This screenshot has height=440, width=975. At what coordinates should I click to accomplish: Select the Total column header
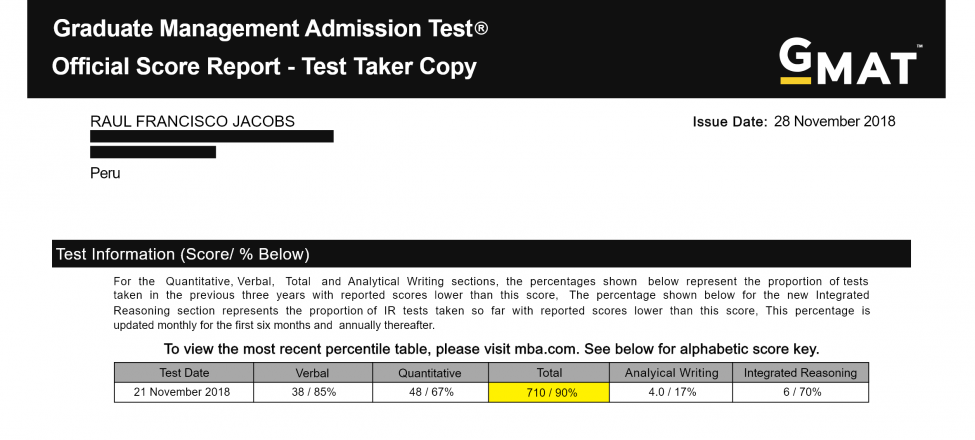(549, 373)
